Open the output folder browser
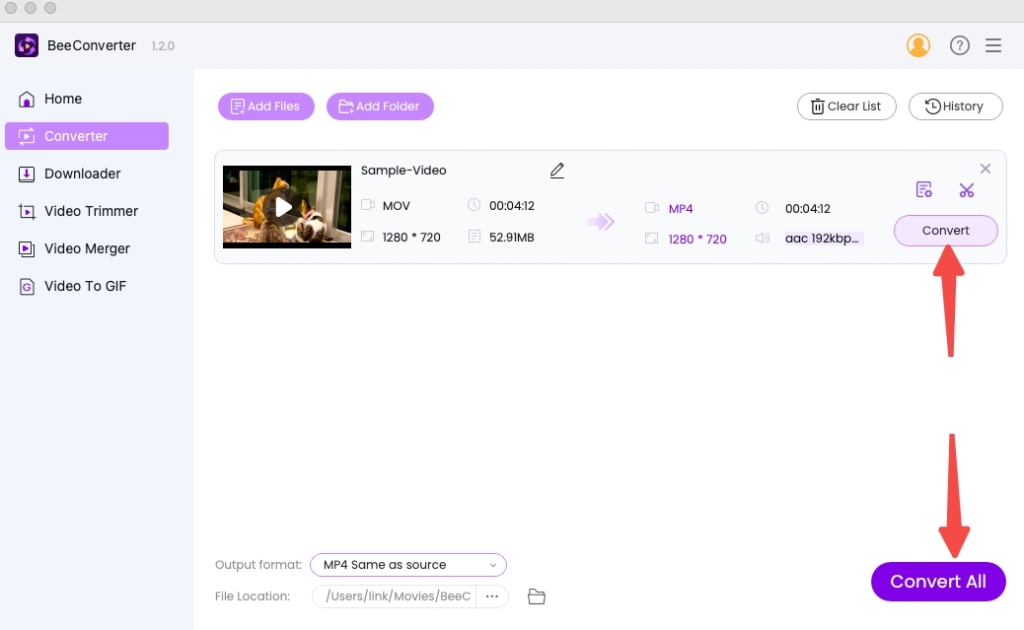Image resolution: width=1024 pixels, height=630 pixels. pos(536,596)
